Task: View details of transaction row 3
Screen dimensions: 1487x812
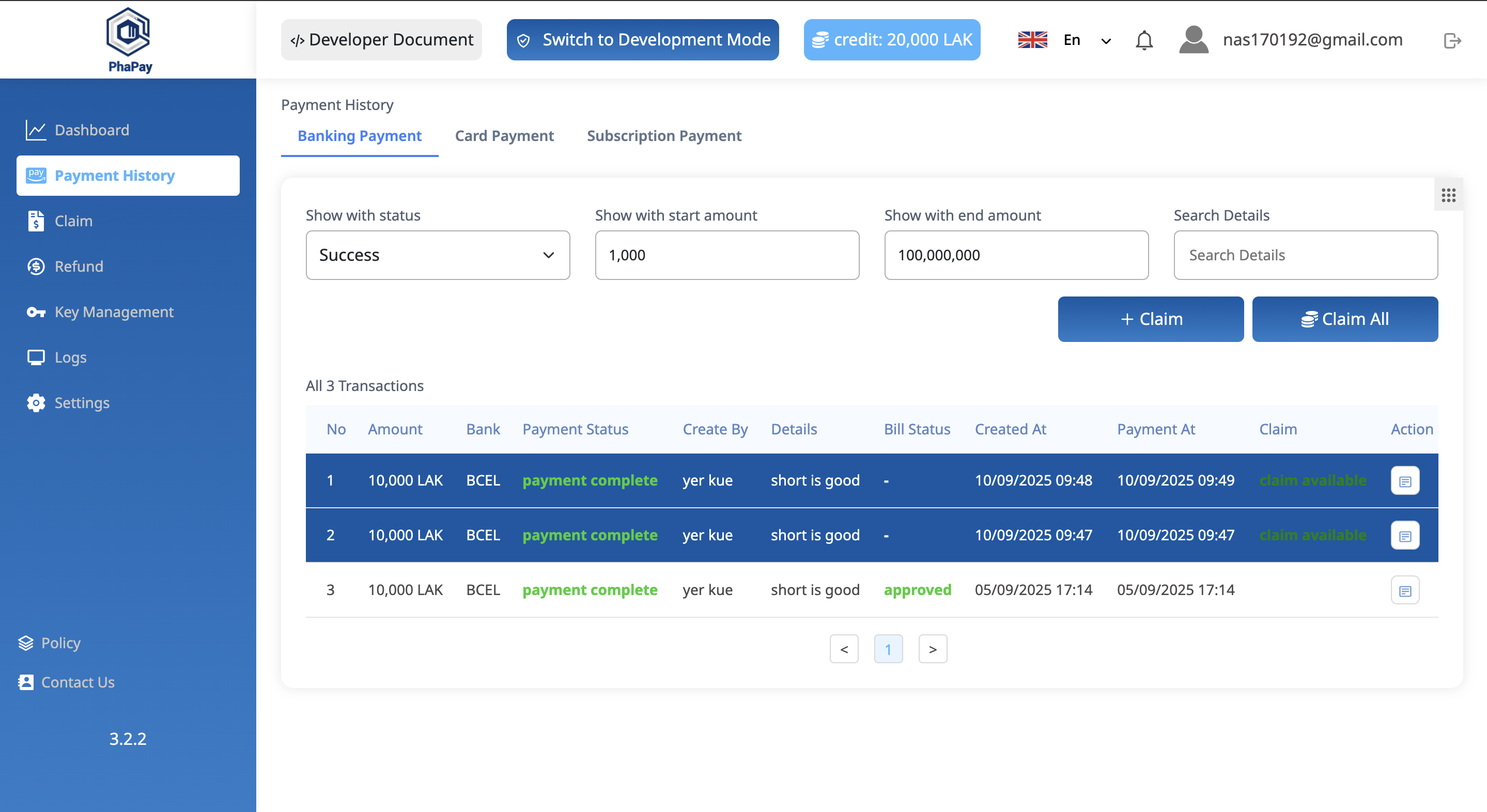Action: pos(1404,590)
